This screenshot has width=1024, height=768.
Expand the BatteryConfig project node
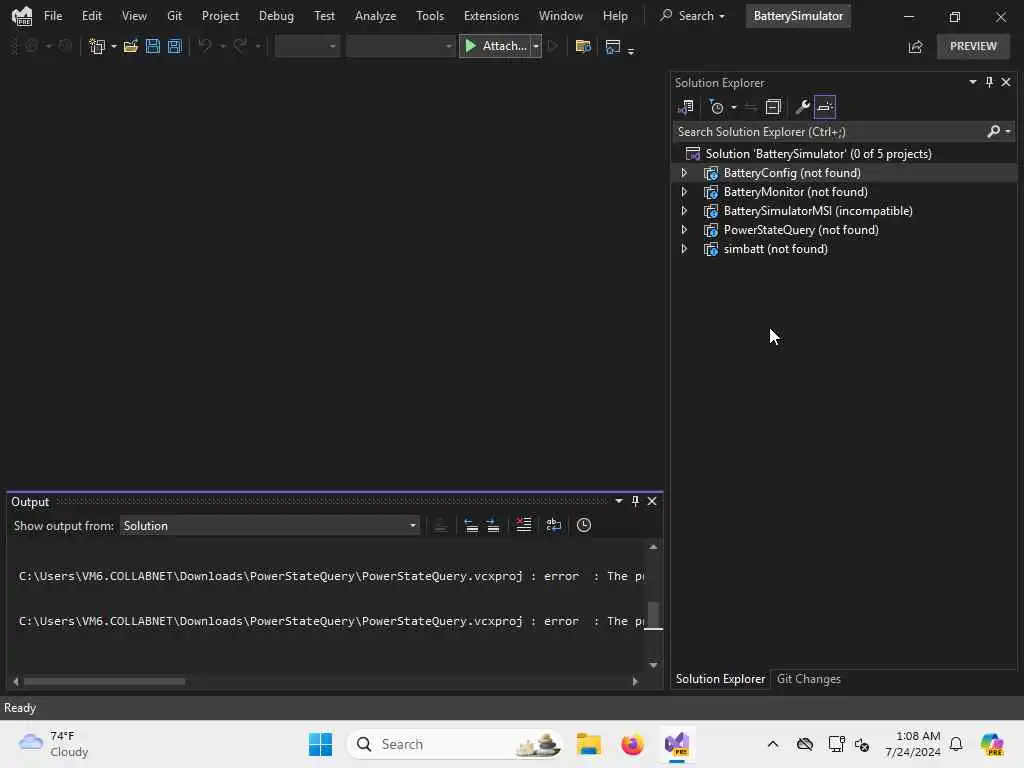[684, 173]
